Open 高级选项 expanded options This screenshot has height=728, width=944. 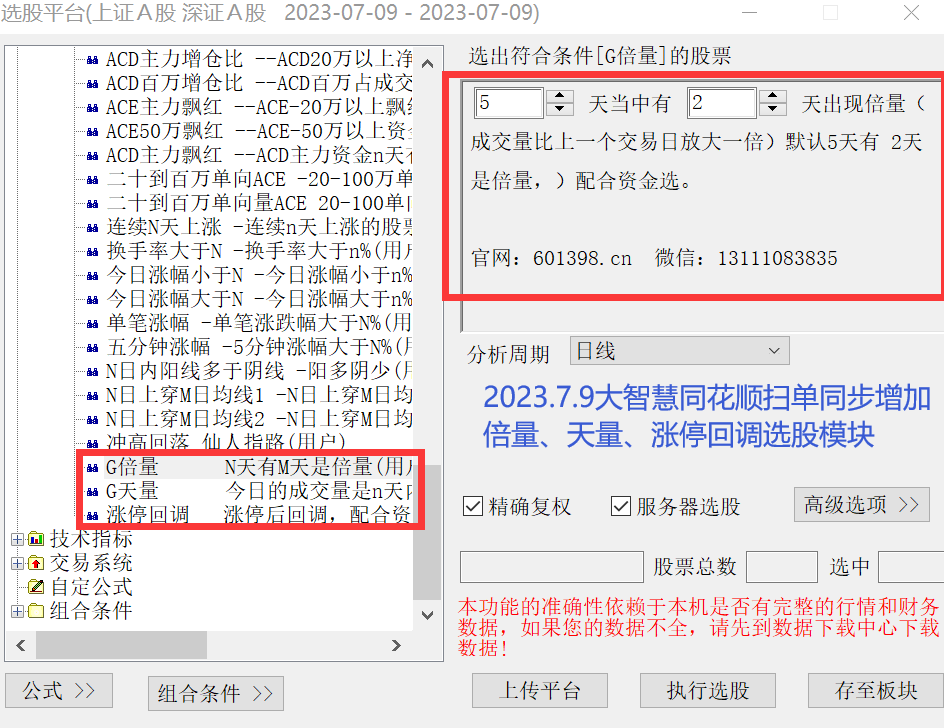point(862,505)
